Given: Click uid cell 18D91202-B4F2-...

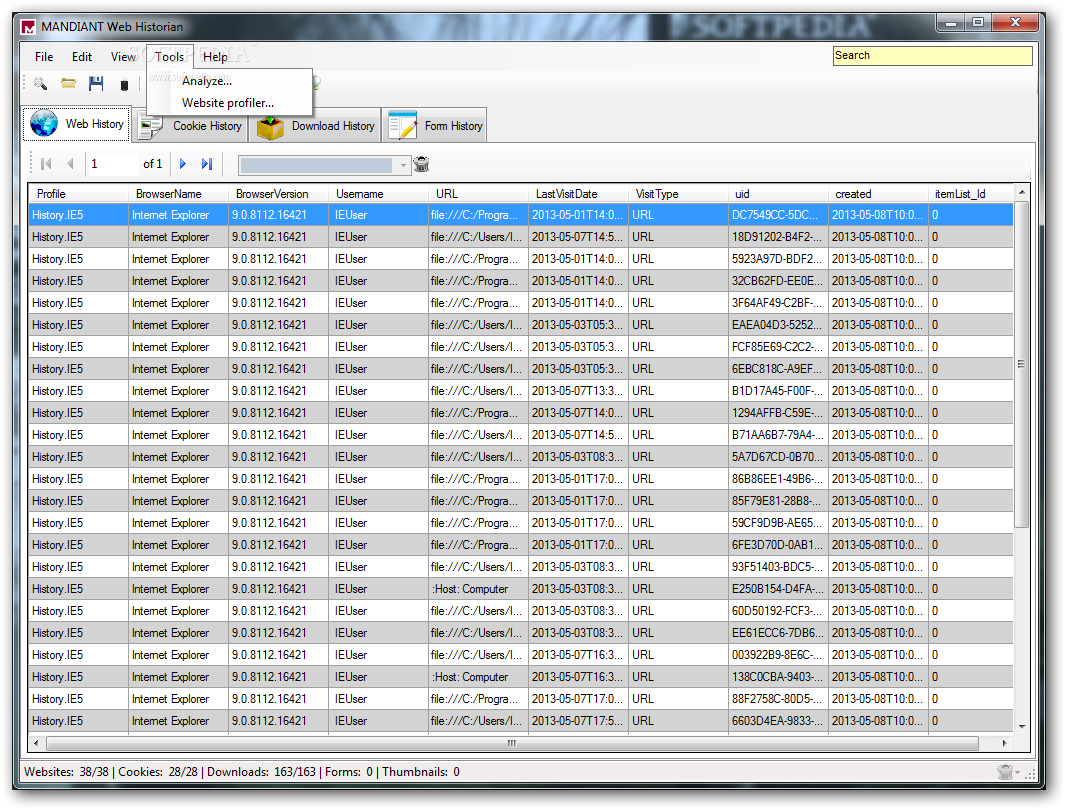Looking at the screenshot, I should (x=778, y=237).
